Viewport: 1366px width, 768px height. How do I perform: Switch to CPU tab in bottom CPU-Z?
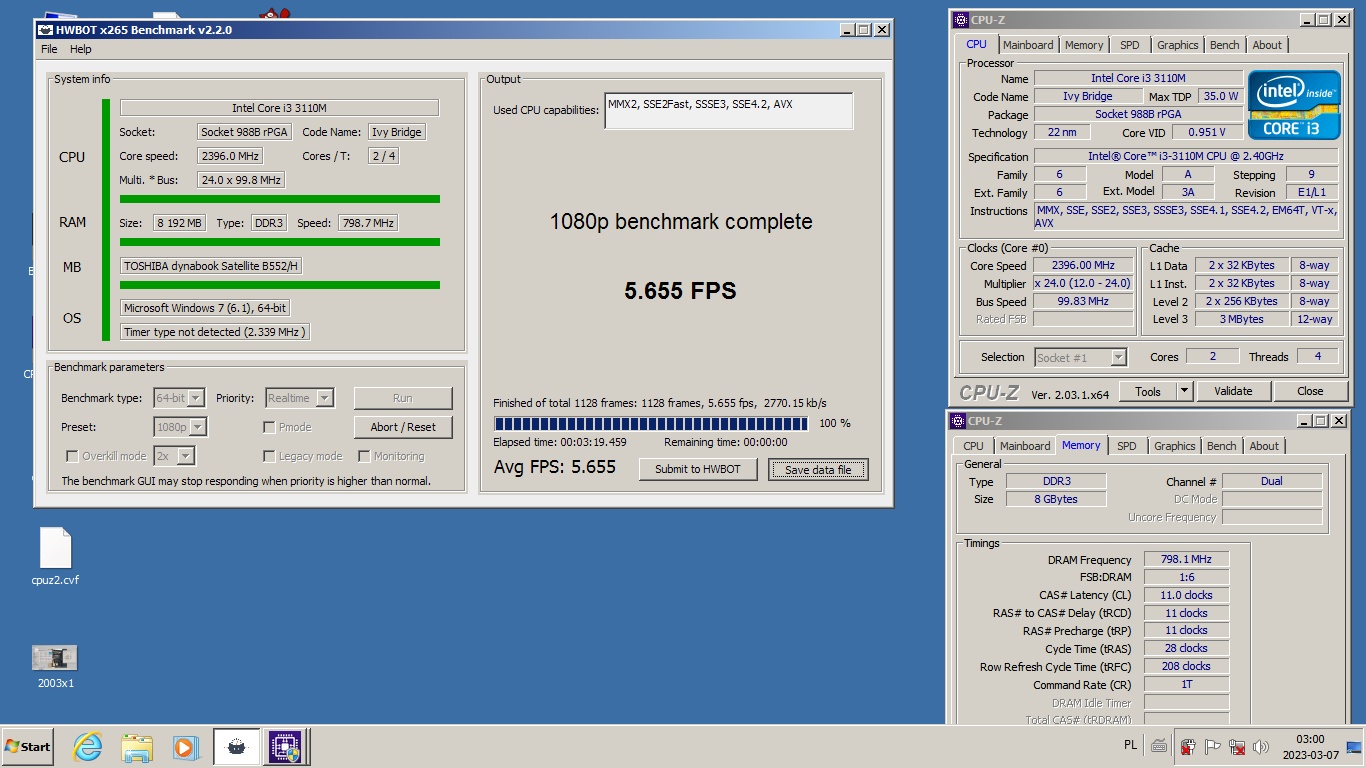pos(973,446)
